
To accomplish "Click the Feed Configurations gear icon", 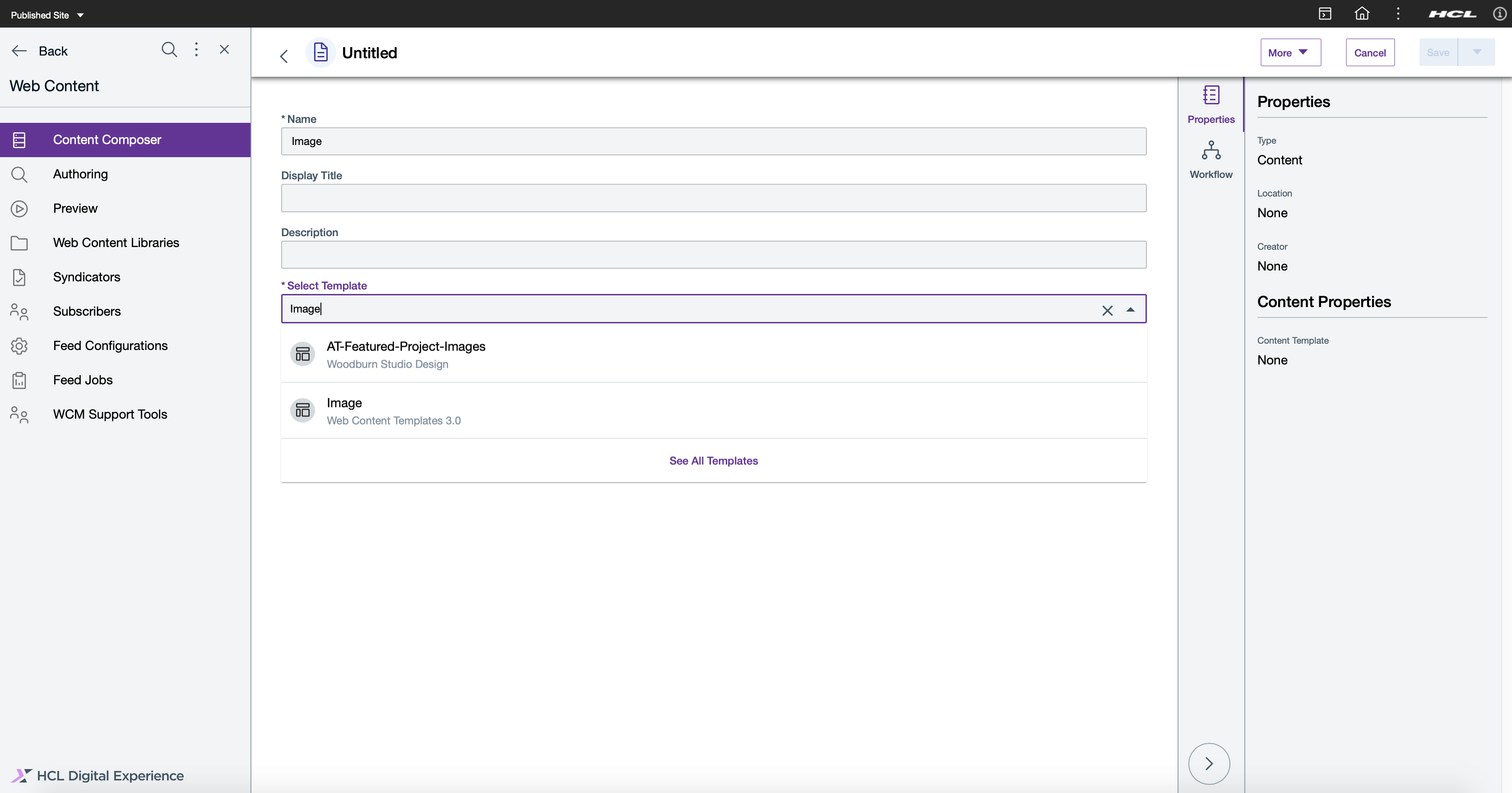I will click(x=19, y=346).
